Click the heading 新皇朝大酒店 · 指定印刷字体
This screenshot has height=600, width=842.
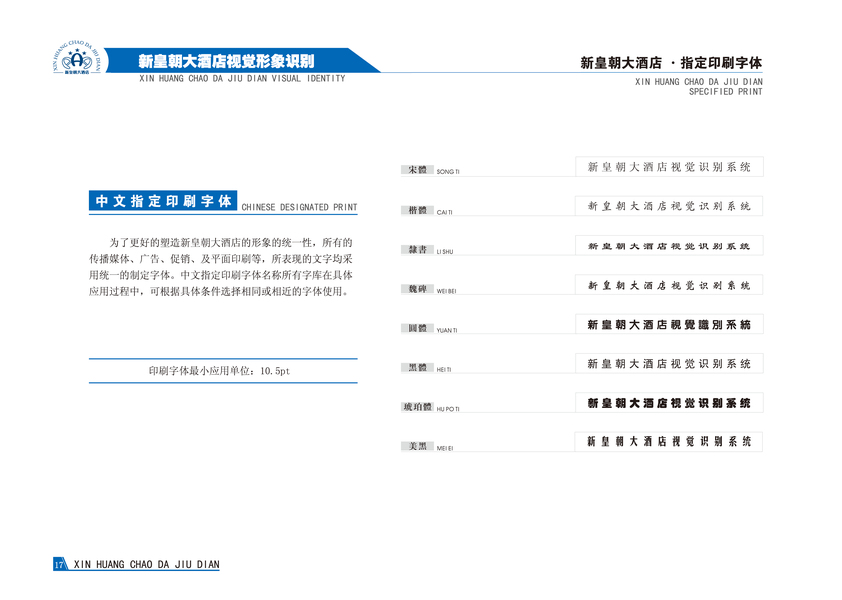[x=671, y=63]
